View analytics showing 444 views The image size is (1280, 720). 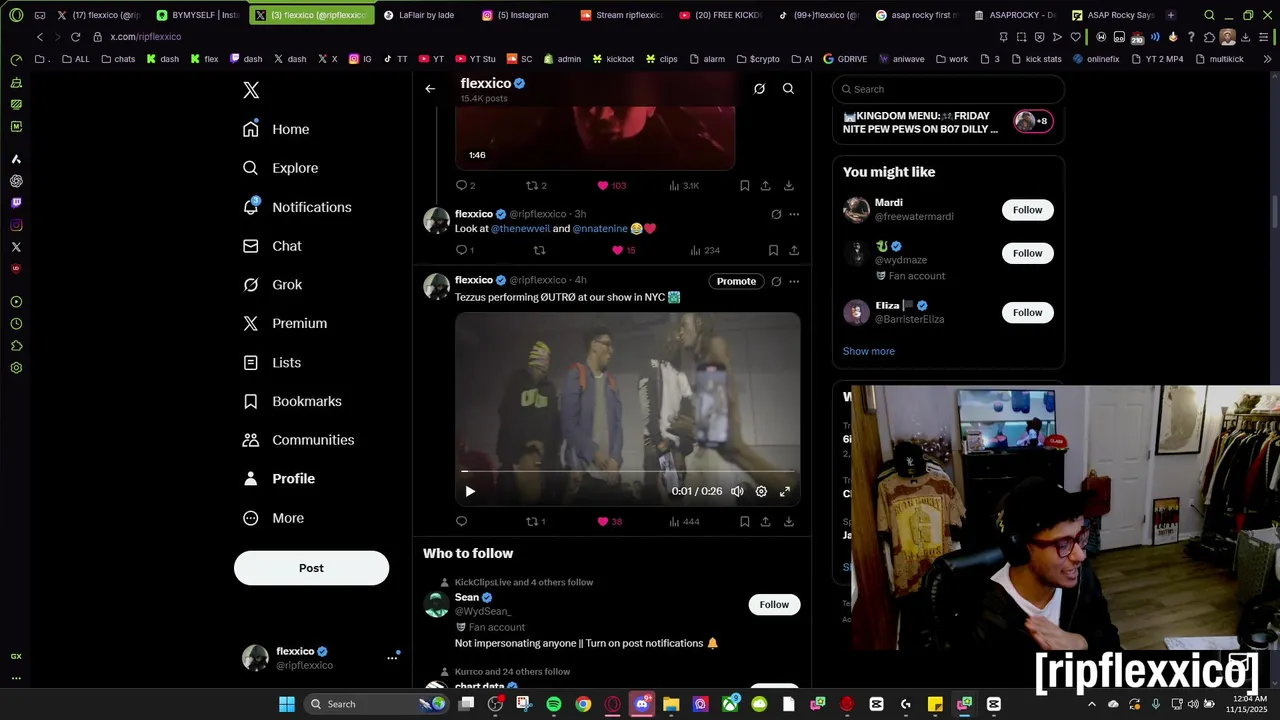684,522
